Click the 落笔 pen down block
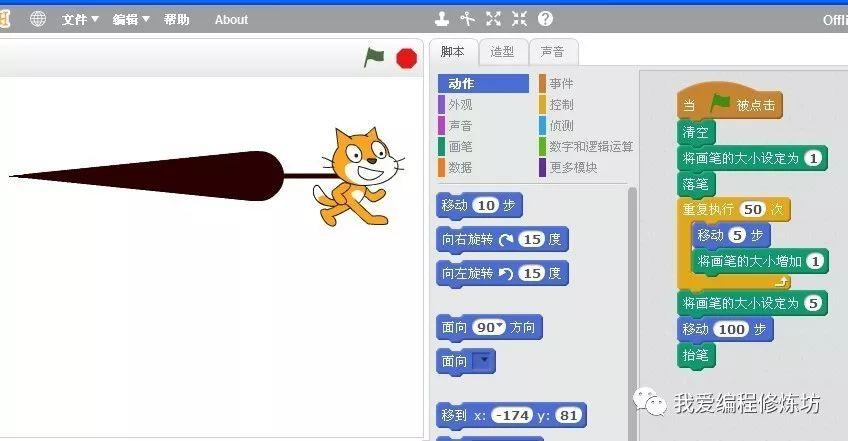This screenshot has width=848, height=441. pos(696,185)
